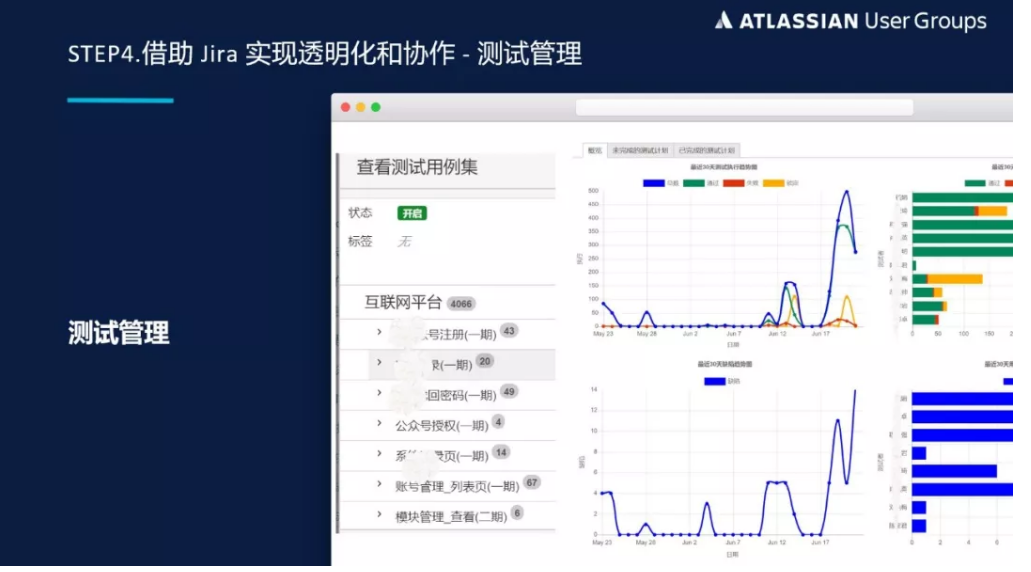Expand the 回密码(一期) tree row

(x=379, y=393)
